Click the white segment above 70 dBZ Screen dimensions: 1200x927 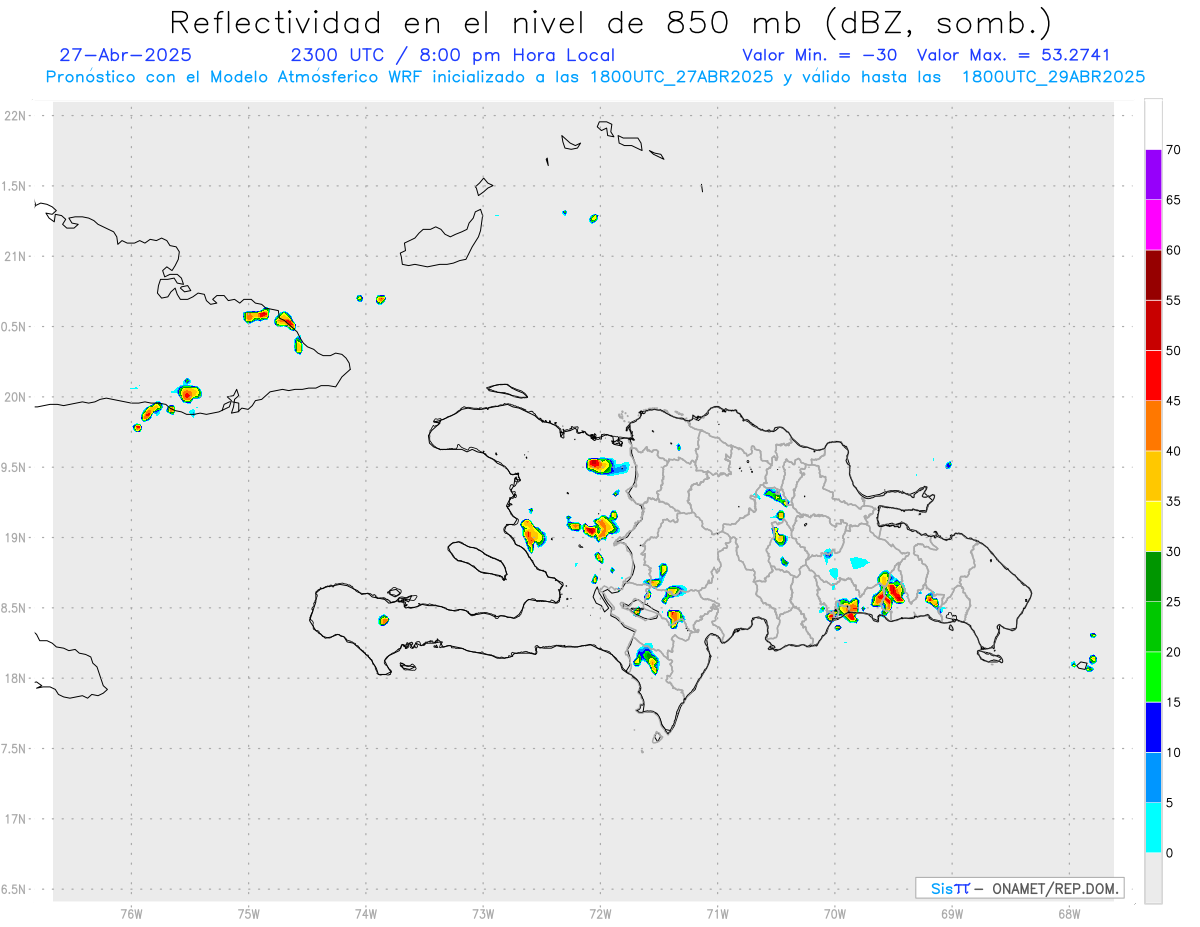[x=1153, y=124]
